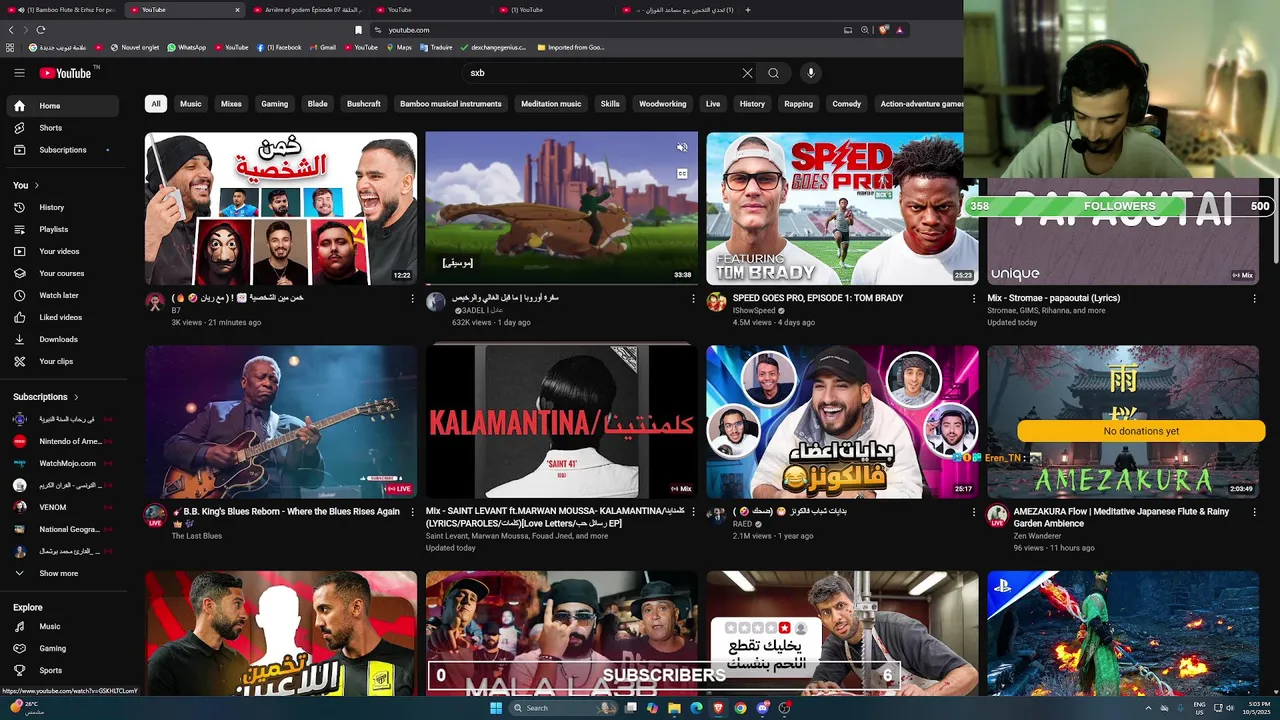
Task: Select the Live filter chip
Action: pos(713,104)
